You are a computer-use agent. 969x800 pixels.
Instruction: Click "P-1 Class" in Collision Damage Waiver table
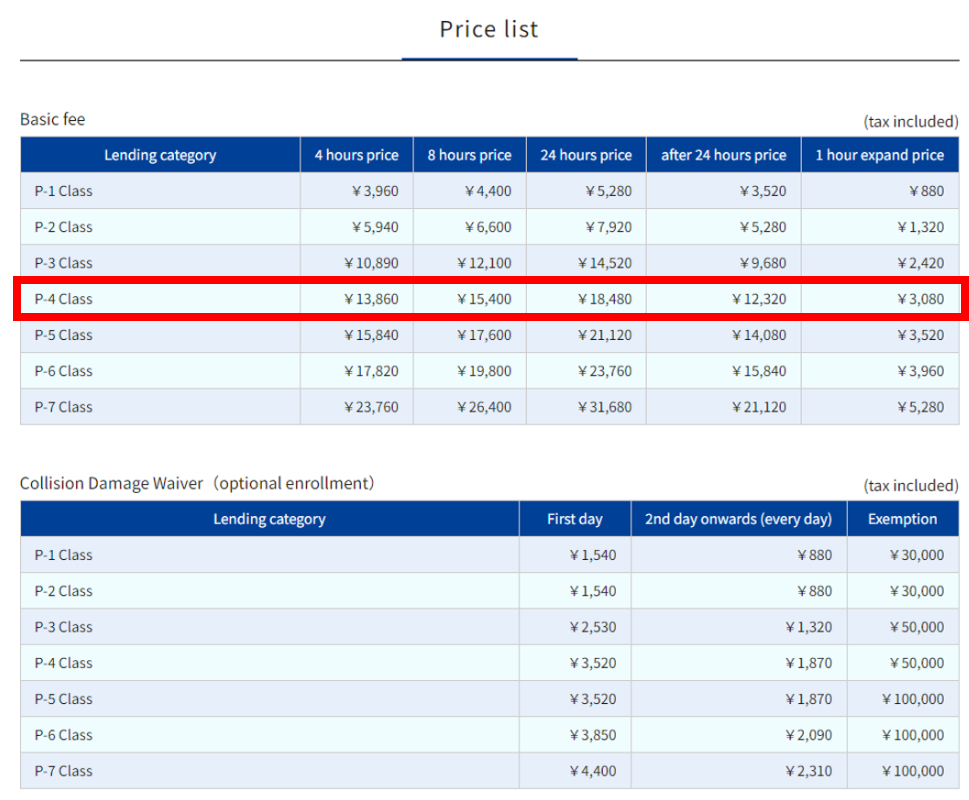point(64,555)
